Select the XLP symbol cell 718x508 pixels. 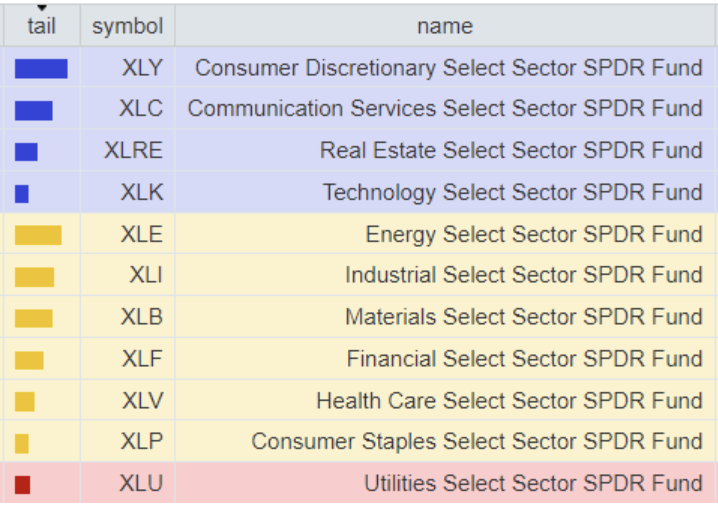click(x=127, y=441)
